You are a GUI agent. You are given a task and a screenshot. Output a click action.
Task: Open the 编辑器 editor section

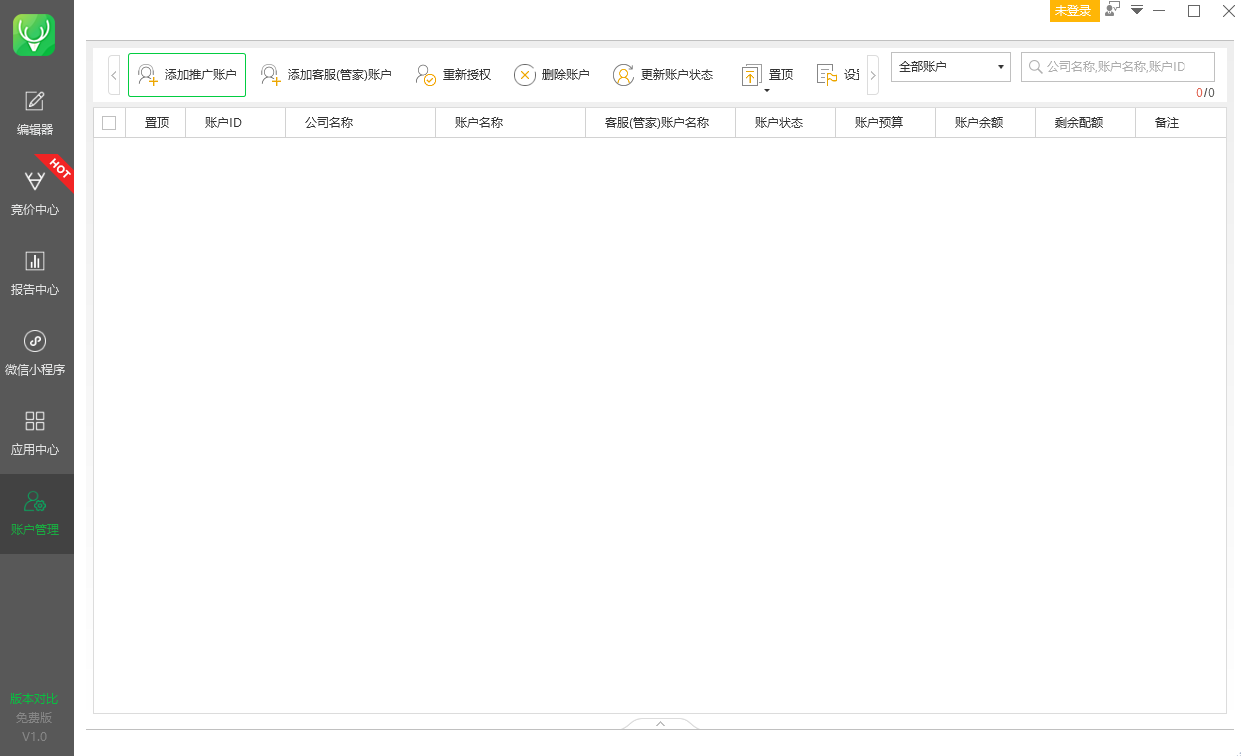click(x=35, y=113)
